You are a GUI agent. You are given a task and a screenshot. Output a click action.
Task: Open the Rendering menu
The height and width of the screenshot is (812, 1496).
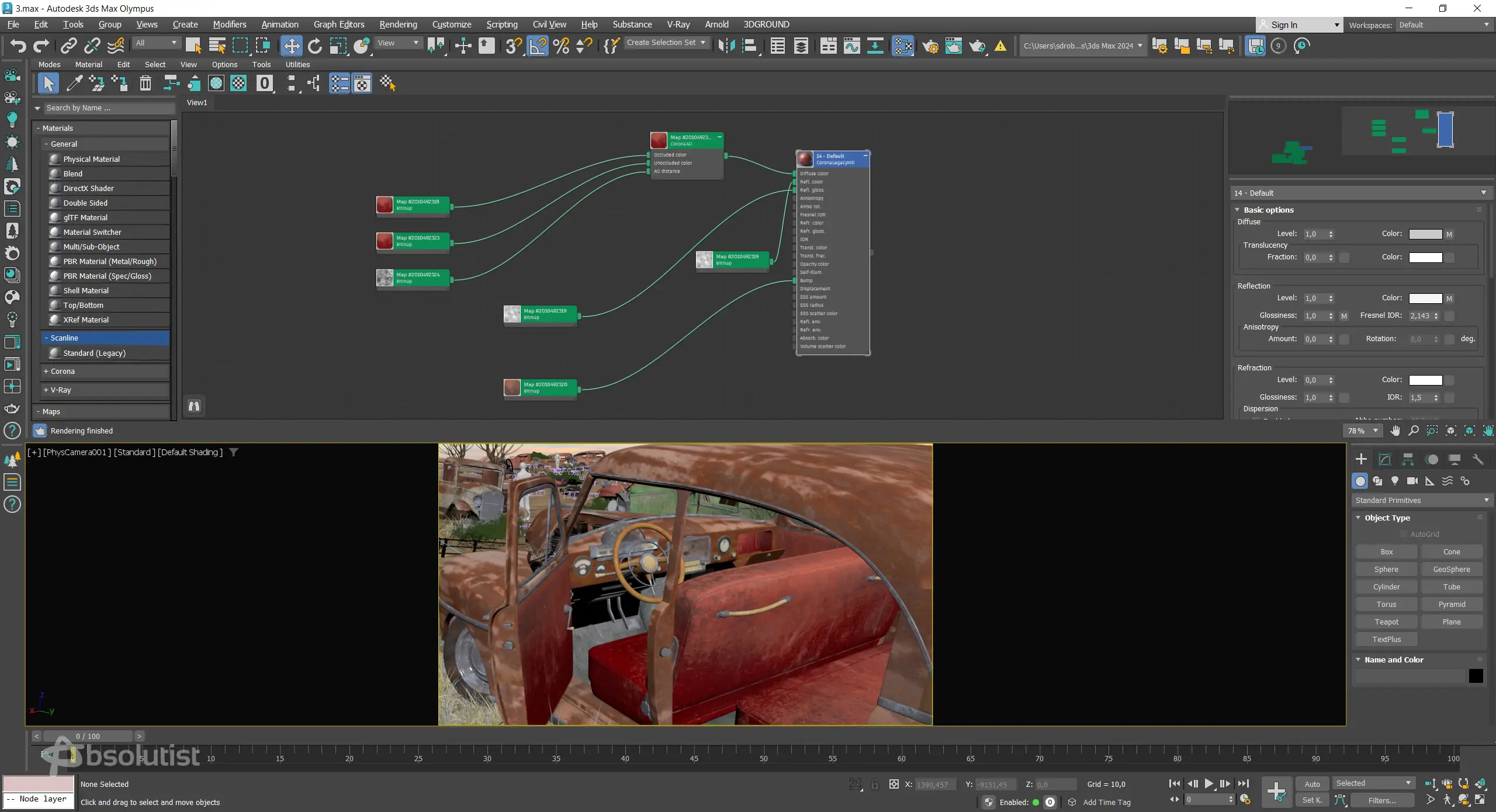398,25
